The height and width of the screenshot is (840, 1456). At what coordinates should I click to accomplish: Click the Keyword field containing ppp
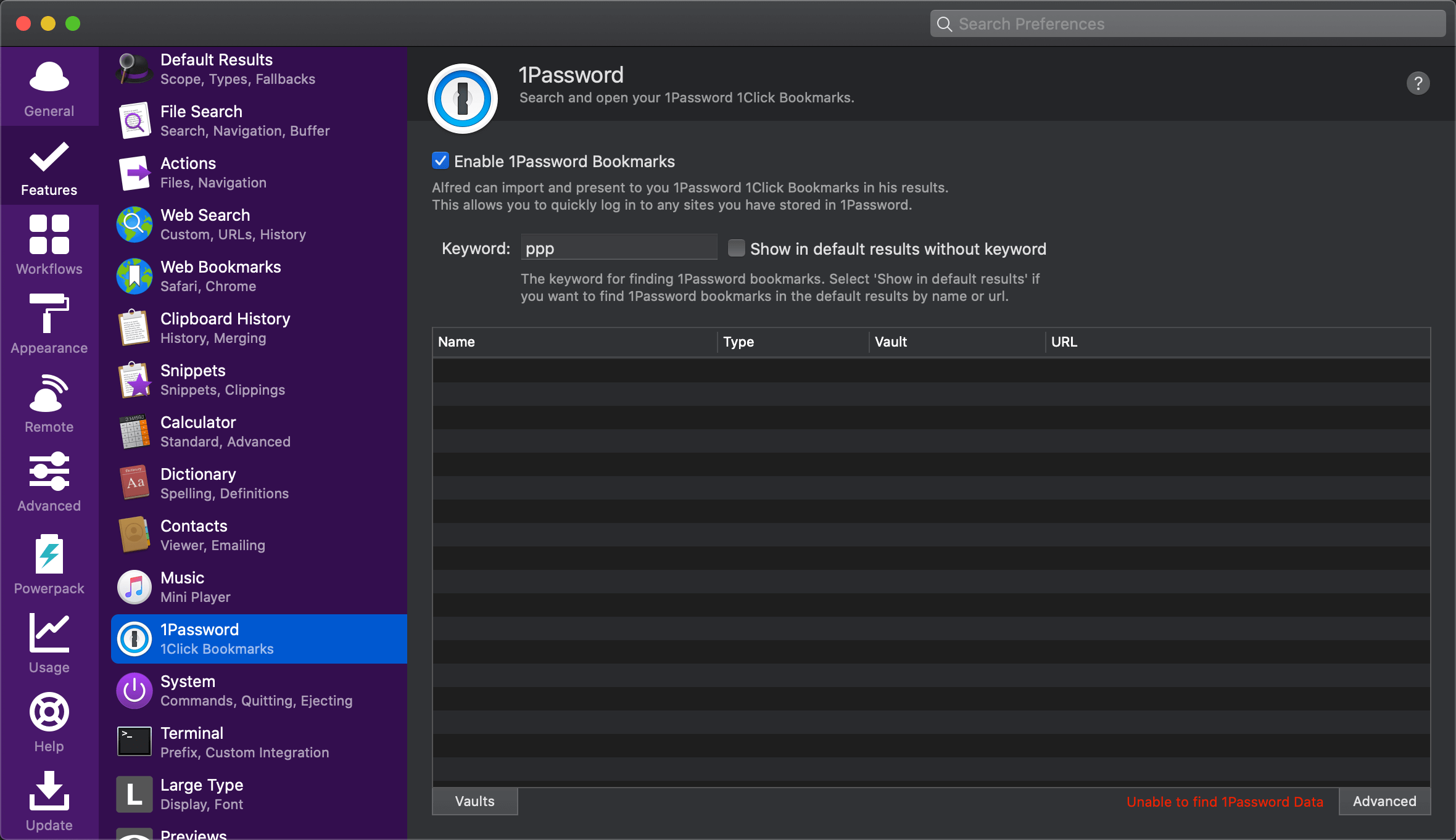point(619,248)
